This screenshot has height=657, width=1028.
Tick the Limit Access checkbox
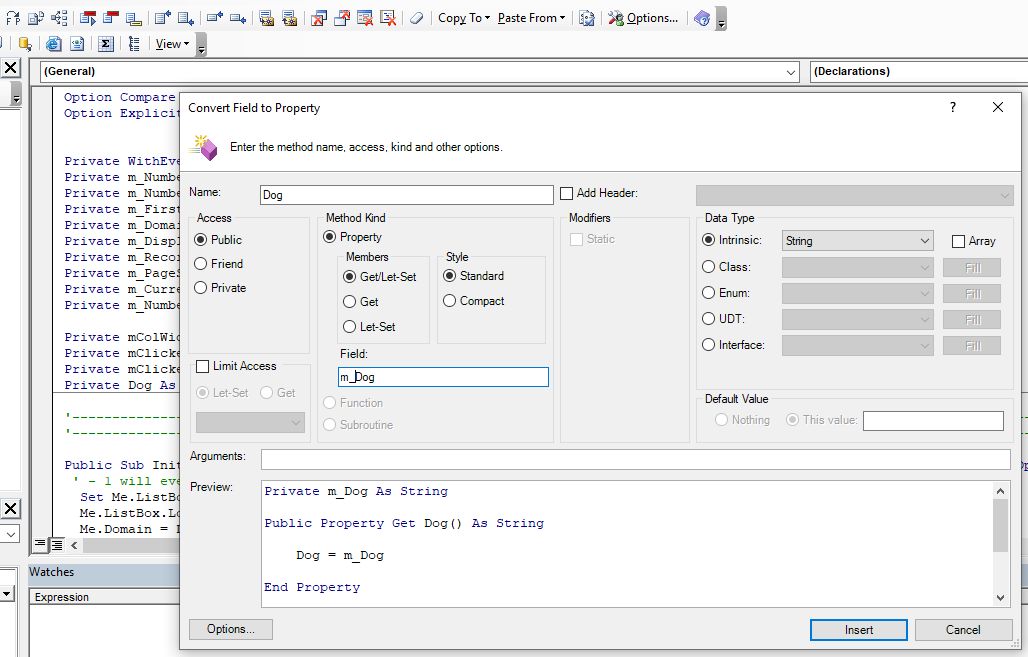pos(203,367)
